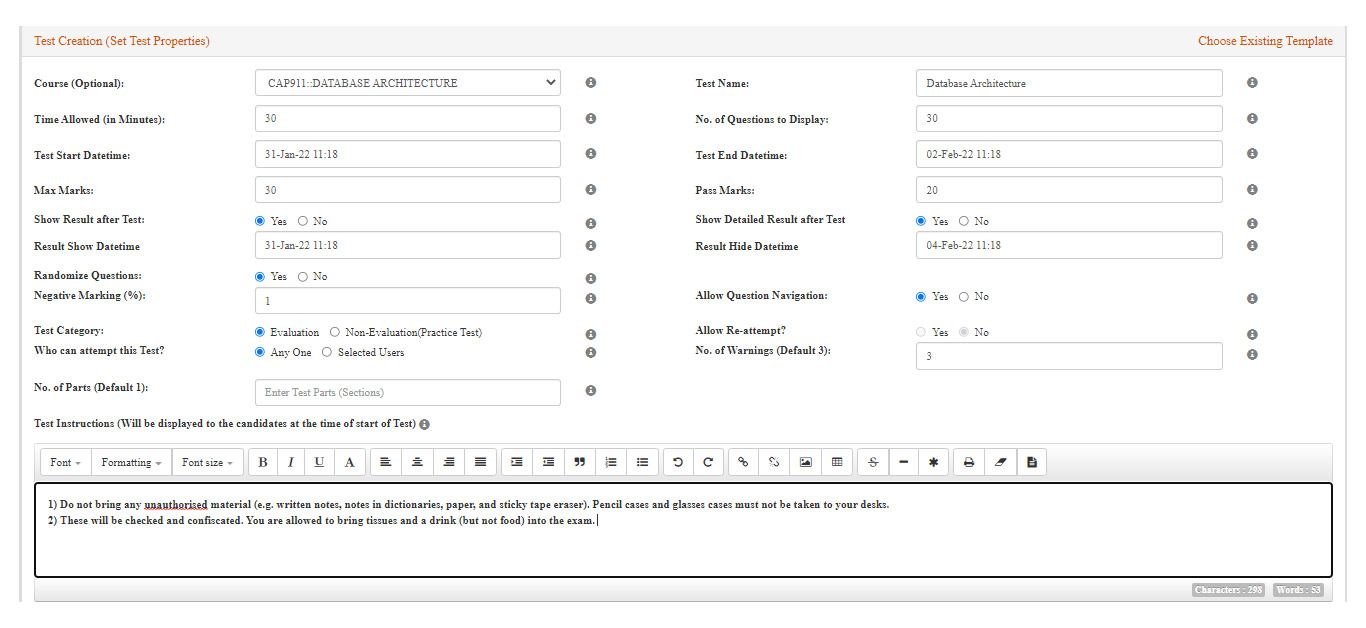
Task: Select the Selected Users radio option
Action: coord(327,352)
